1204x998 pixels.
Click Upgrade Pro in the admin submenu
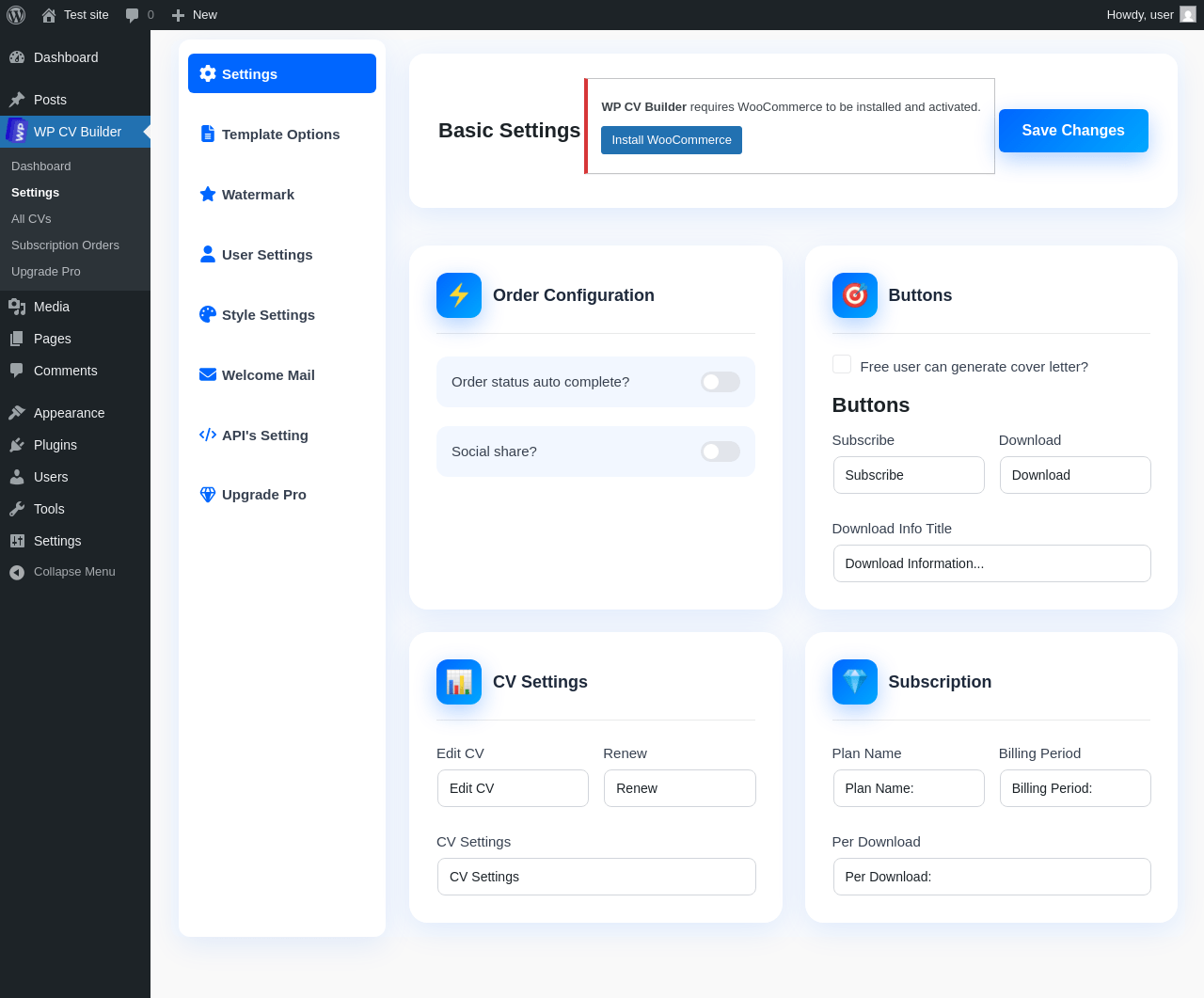[46, 271]
